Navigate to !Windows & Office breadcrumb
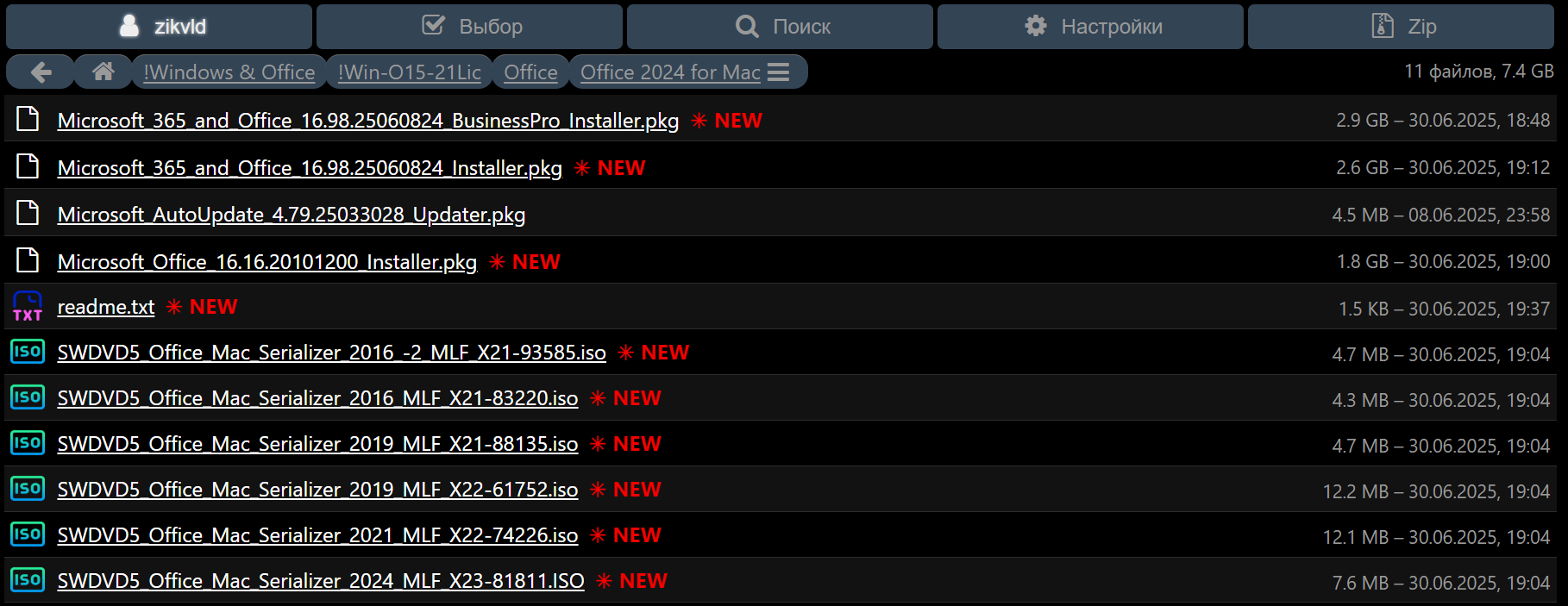 pos(229,72)
